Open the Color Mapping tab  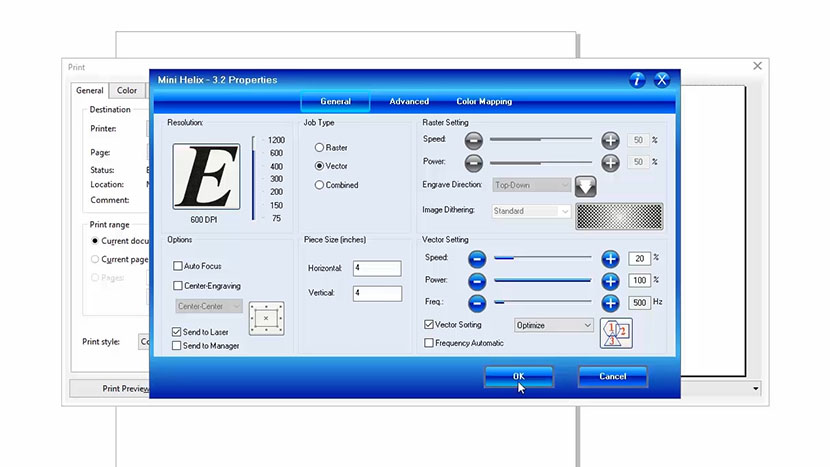pyautogui.click(x=484, y=102)
